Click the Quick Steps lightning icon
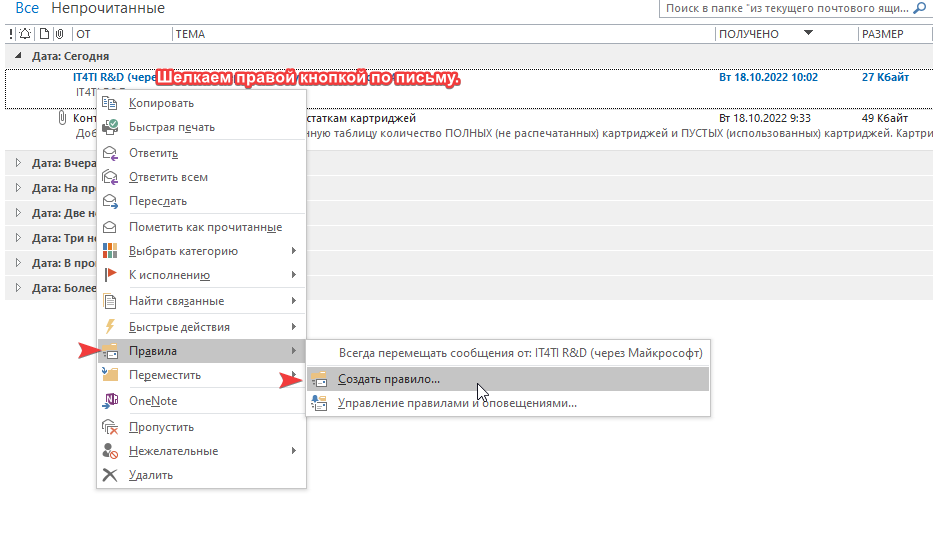 [x=111, y=327]
